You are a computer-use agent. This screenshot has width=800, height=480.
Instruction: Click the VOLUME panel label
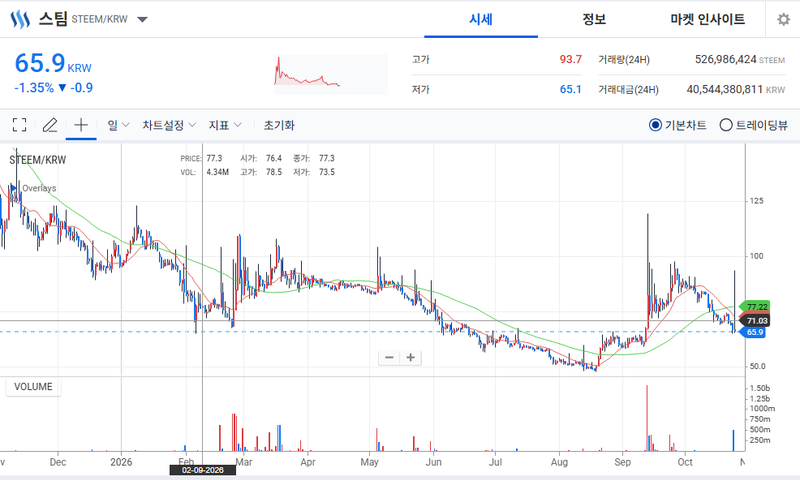[33, 387]
